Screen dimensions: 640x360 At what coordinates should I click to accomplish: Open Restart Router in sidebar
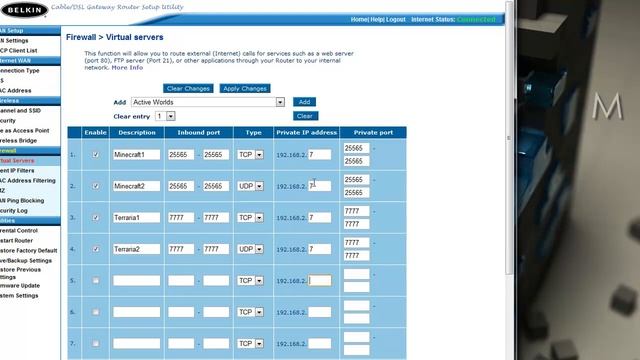(x=16, y=240)
